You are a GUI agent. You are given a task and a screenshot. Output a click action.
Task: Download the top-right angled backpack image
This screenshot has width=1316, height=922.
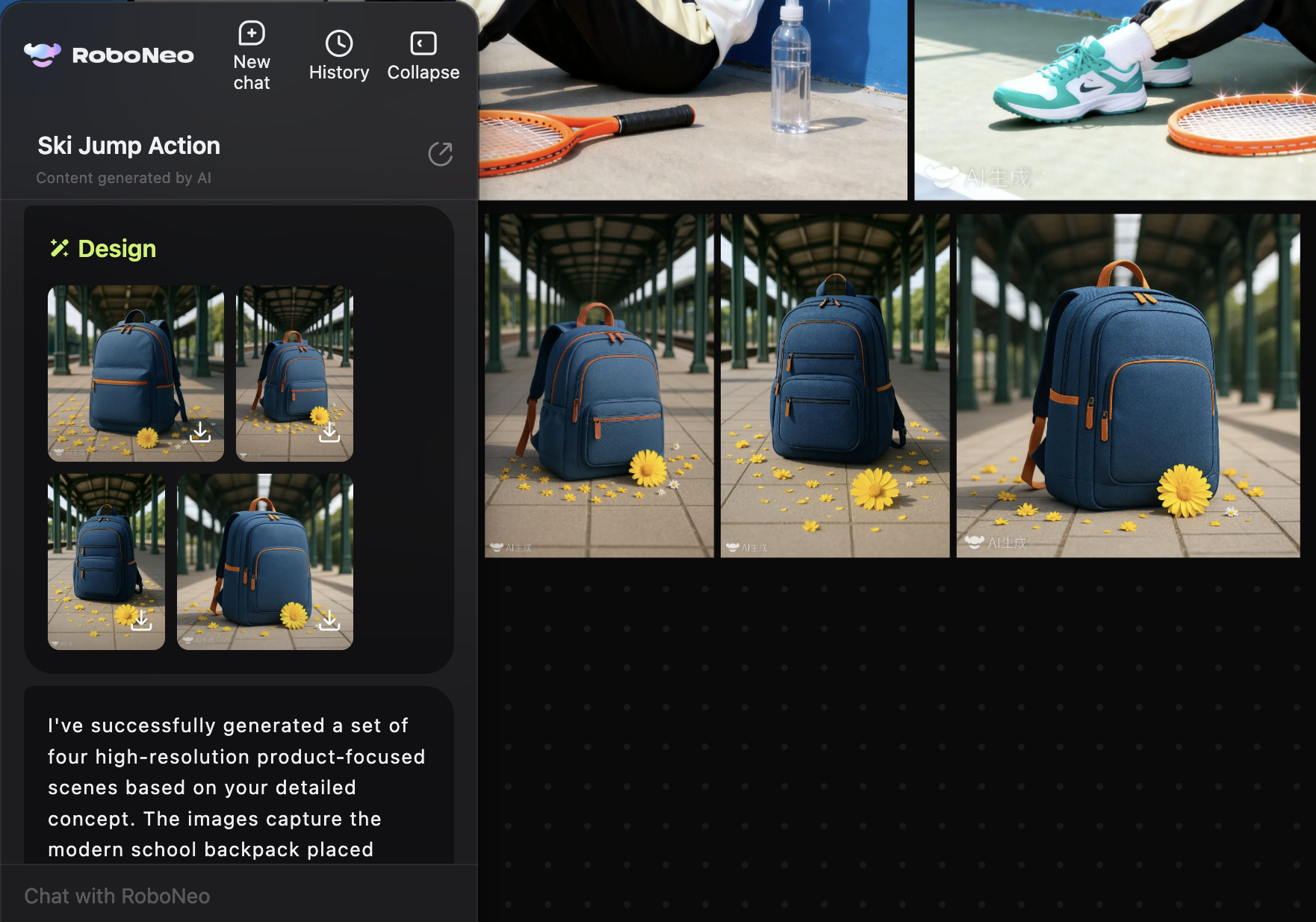[x=331, y=431]
